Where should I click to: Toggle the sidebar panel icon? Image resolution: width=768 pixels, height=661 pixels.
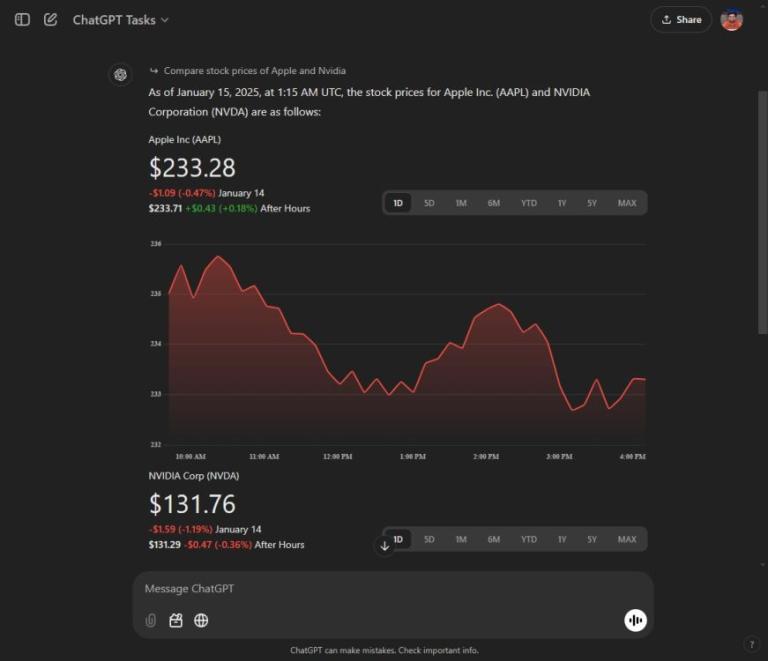pyautogui.click(x=22, y=20)
